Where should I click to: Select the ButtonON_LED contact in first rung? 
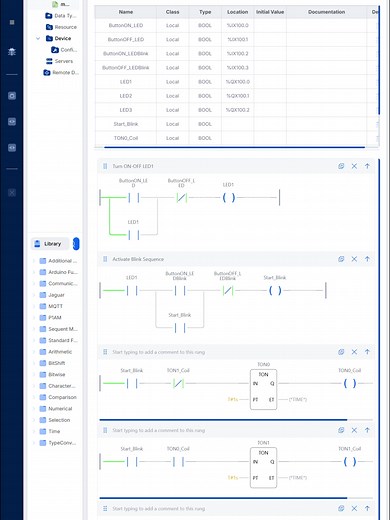(x=133, y=198)
